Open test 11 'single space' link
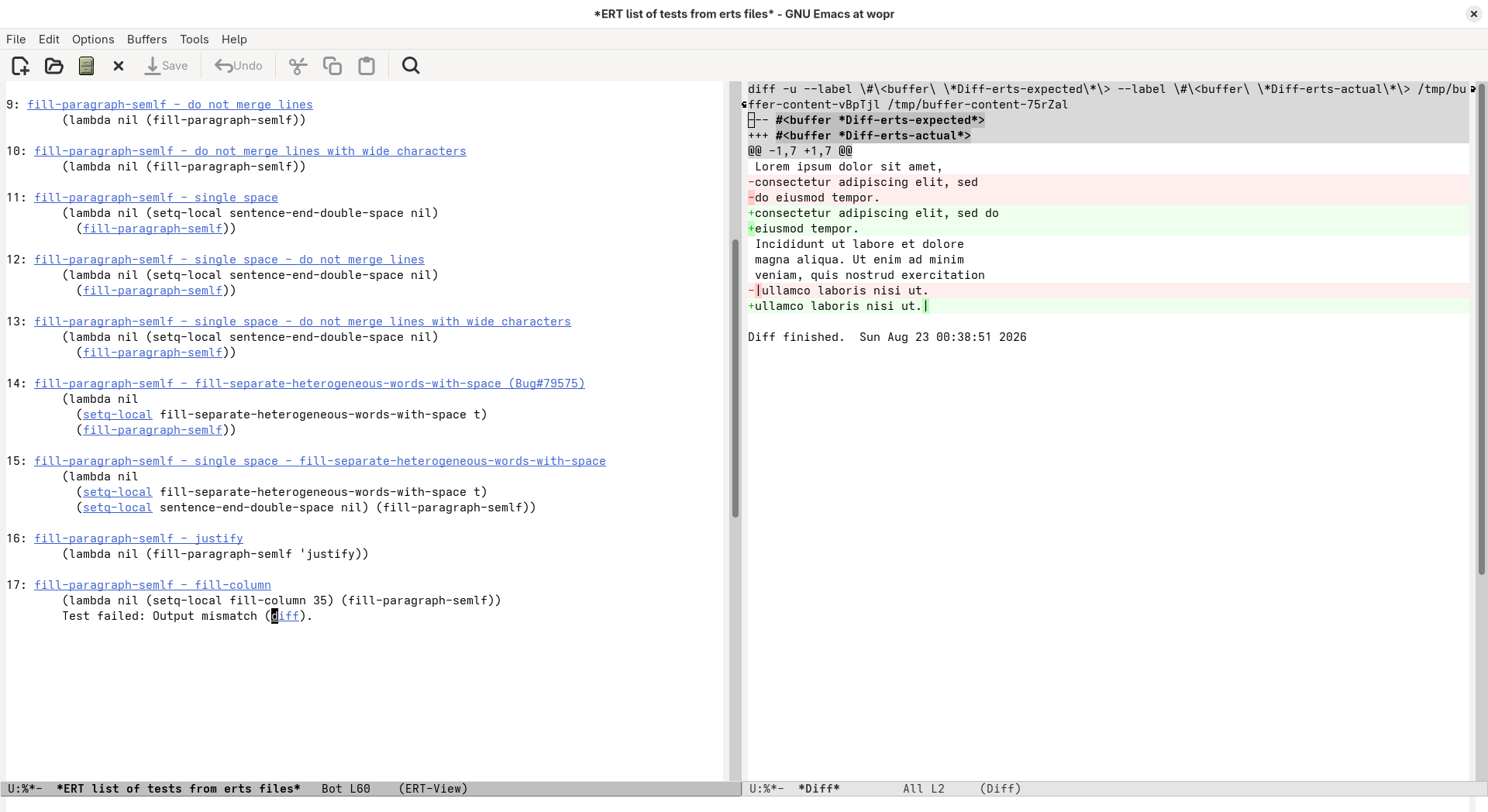Image resolution: width=1488 pixels, height=812 pixels. [x=156, y=198]
